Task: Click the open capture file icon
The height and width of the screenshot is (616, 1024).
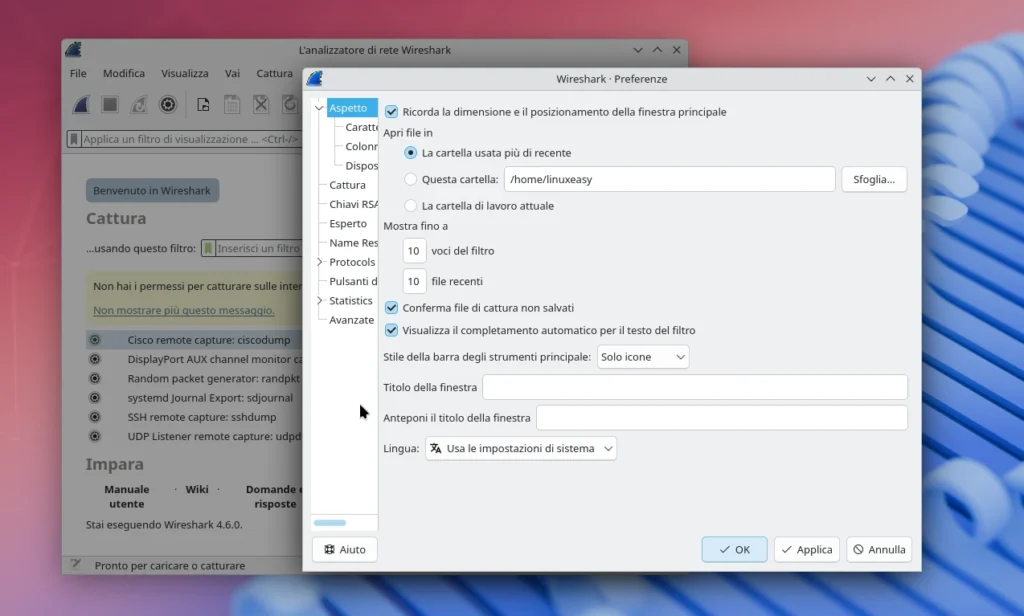Action: 203,104
